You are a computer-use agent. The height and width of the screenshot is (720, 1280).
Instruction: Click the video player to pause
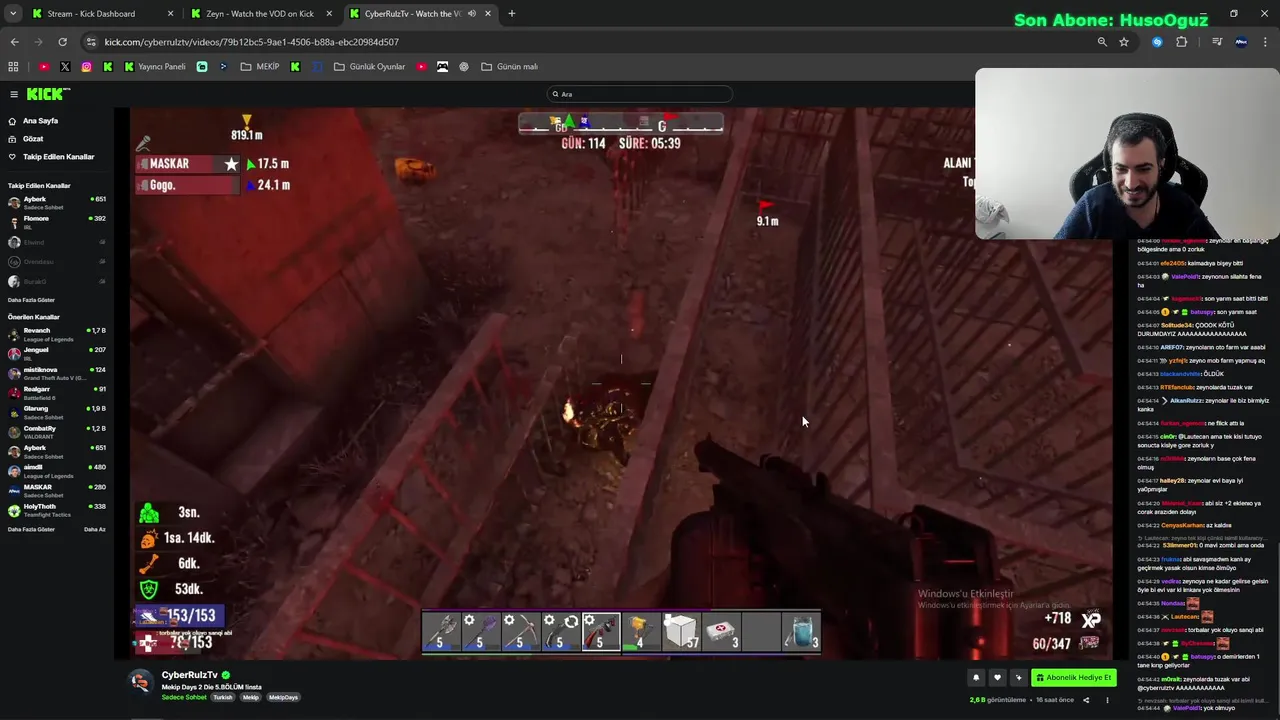620,383
